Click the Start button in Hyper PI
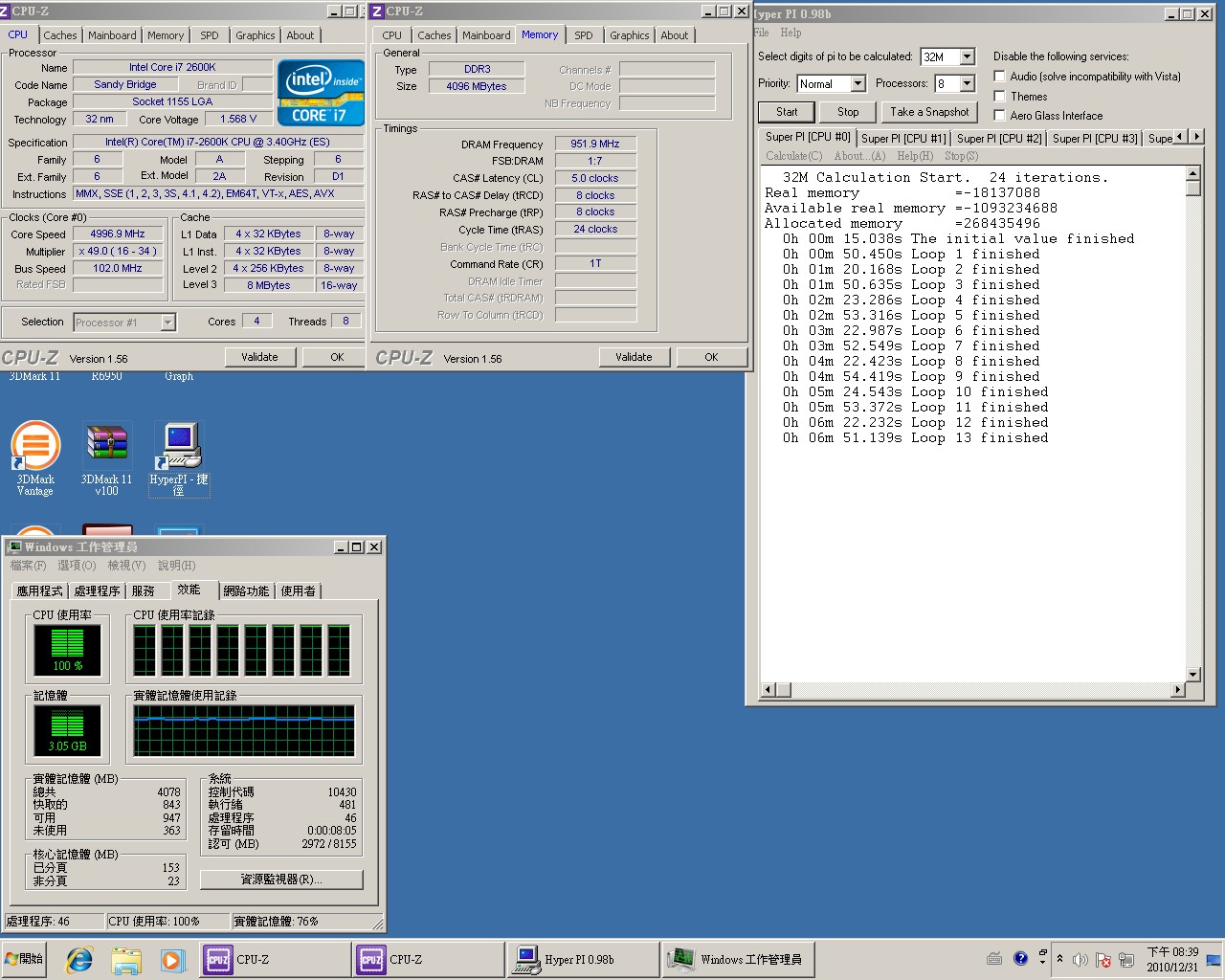This screenshot has height=980, width=1225. [787, 112]
